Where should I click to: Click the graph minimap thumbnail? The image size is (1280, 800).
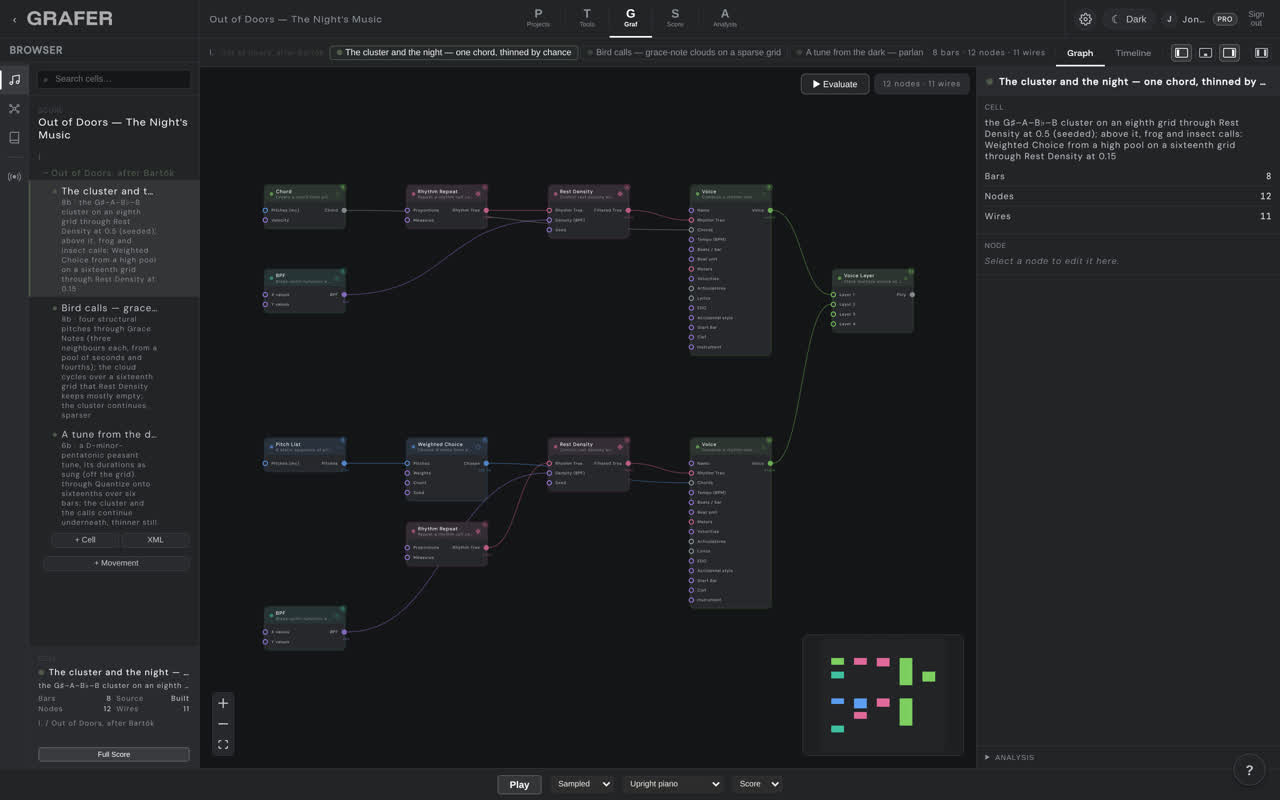click(x=883, y=695)
